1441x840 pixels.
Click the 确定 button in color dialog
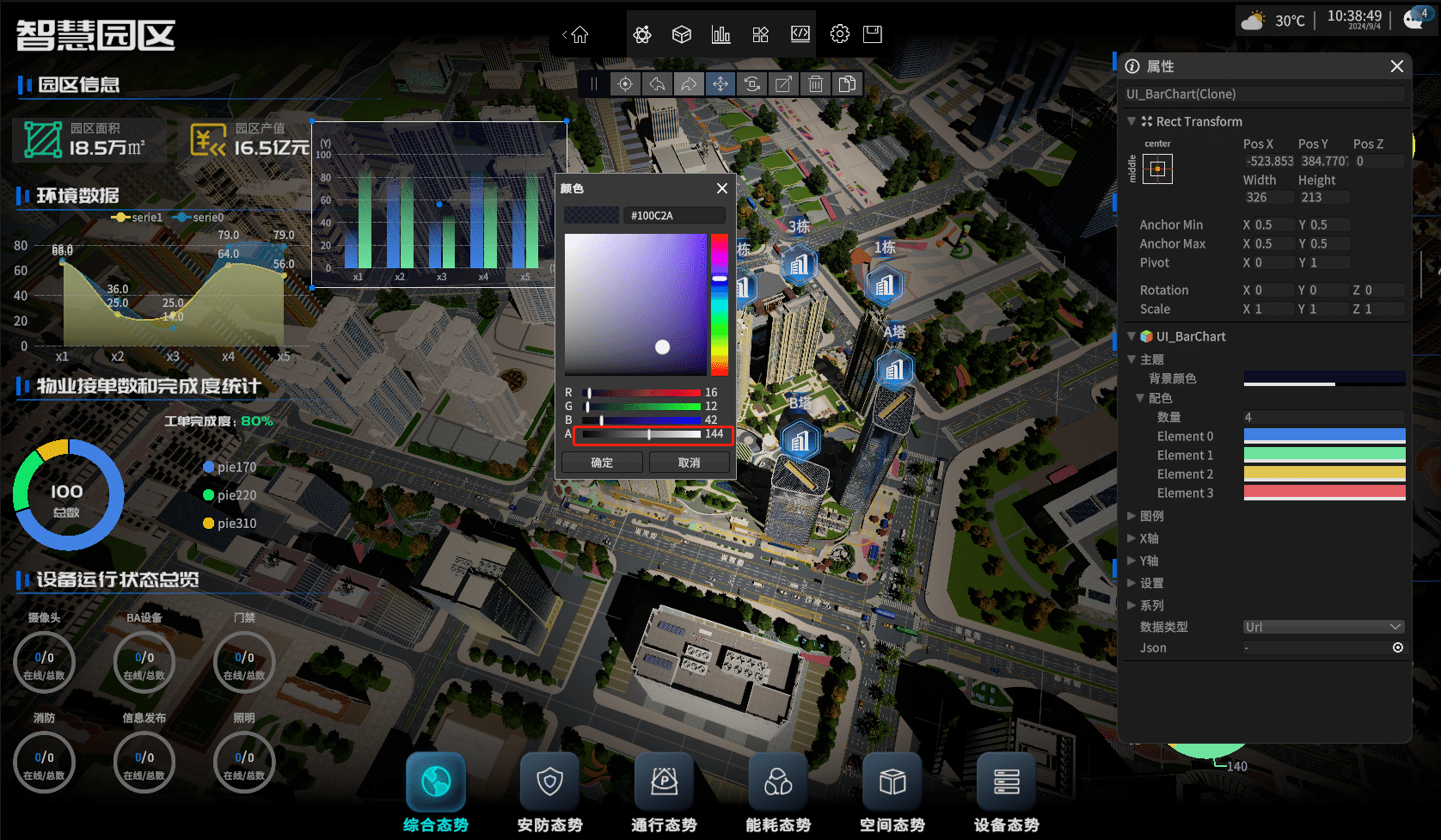(602, 463)
